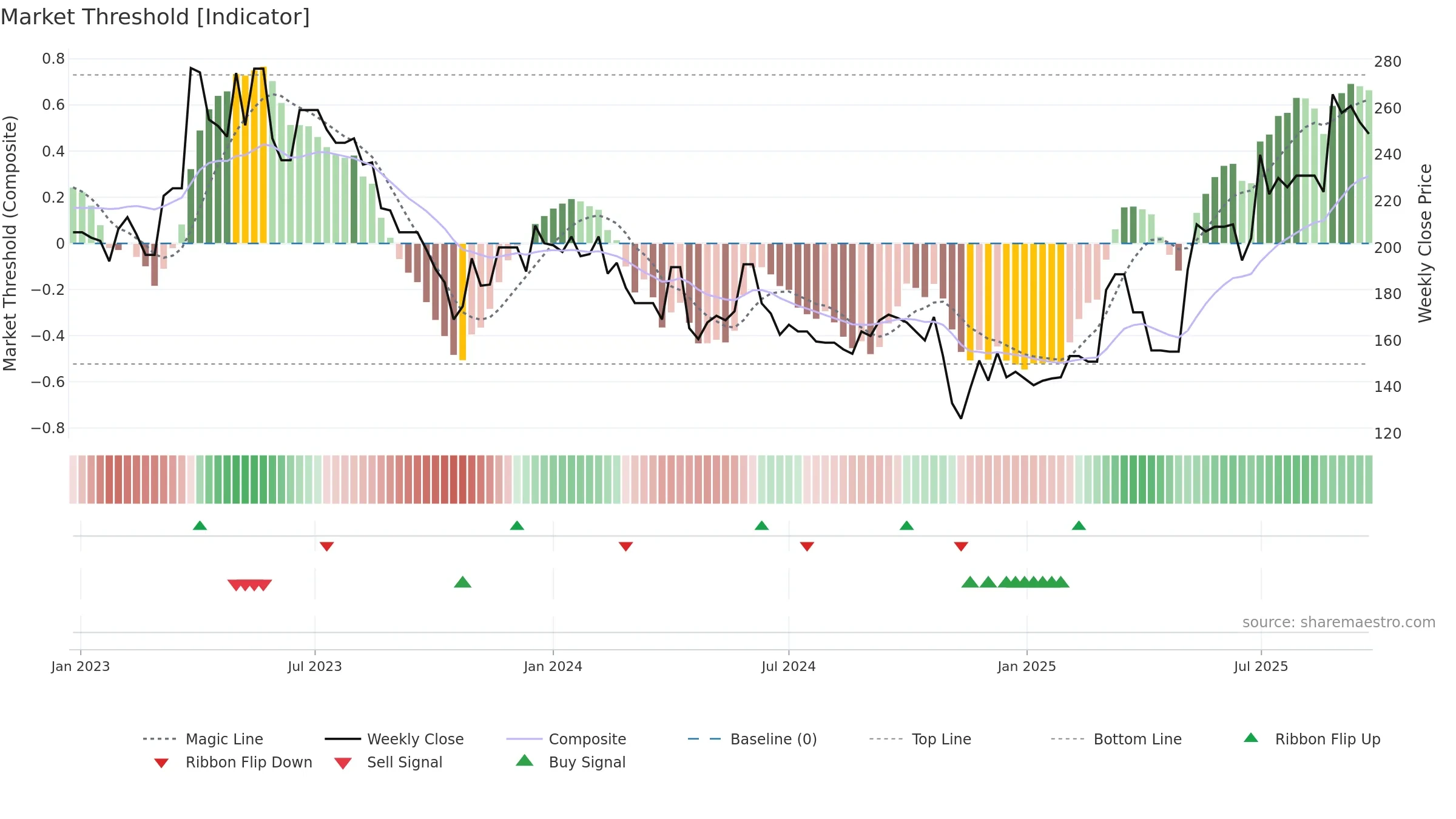Toggle the Baseline (0) legend entry

[752, 739]
